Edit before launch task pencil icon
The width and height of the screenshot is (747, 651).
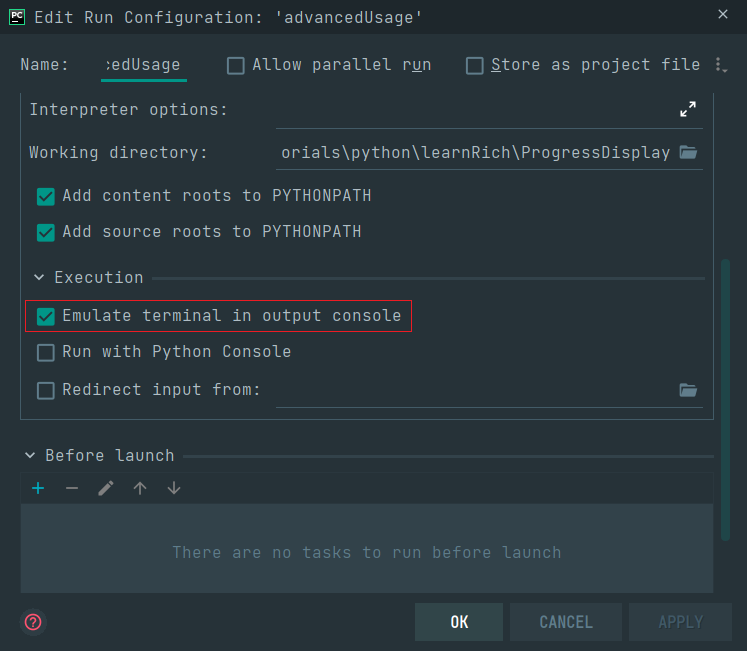(x=106, y=488)
